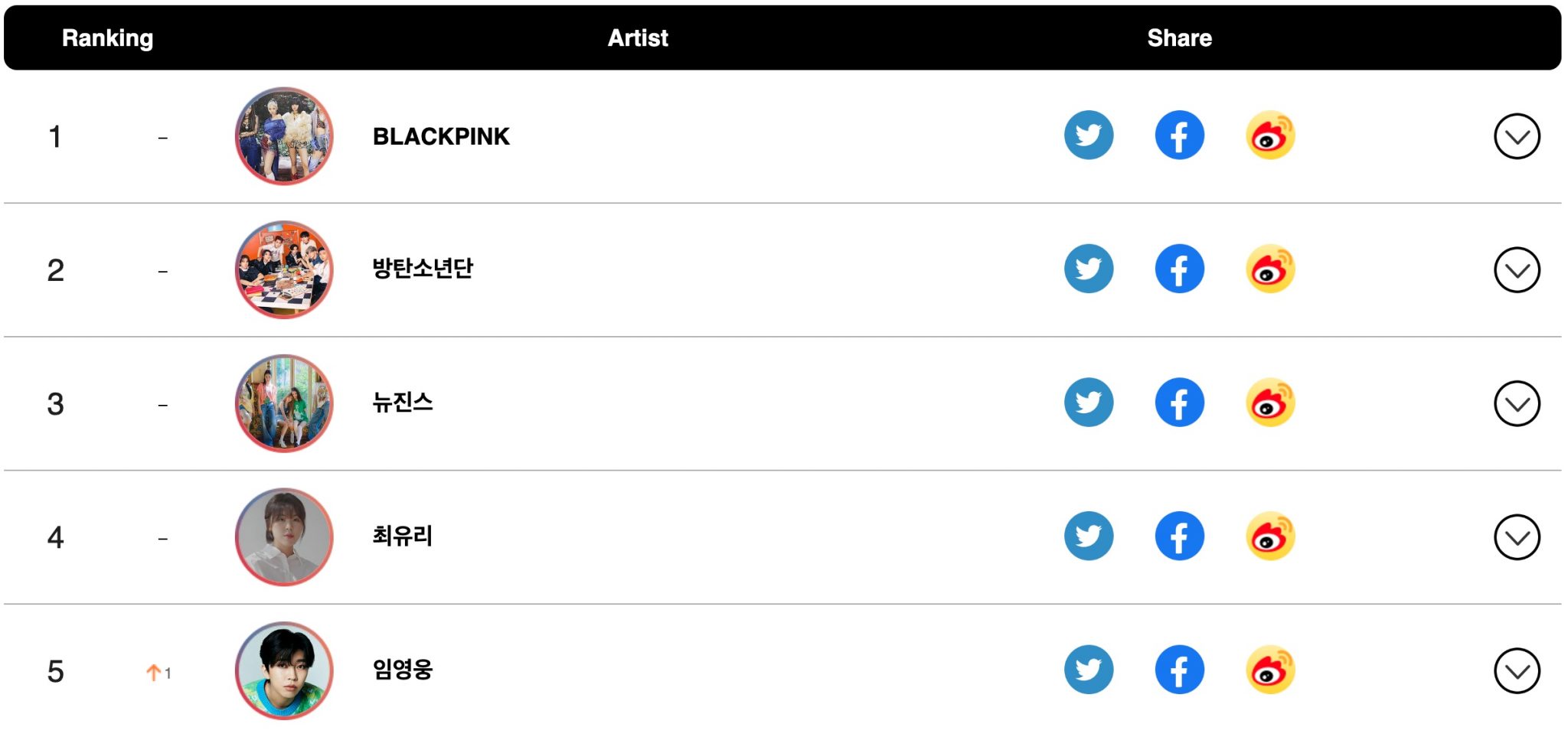
Task: Share 뉴진스 on Weibo
Action: 1269,402
